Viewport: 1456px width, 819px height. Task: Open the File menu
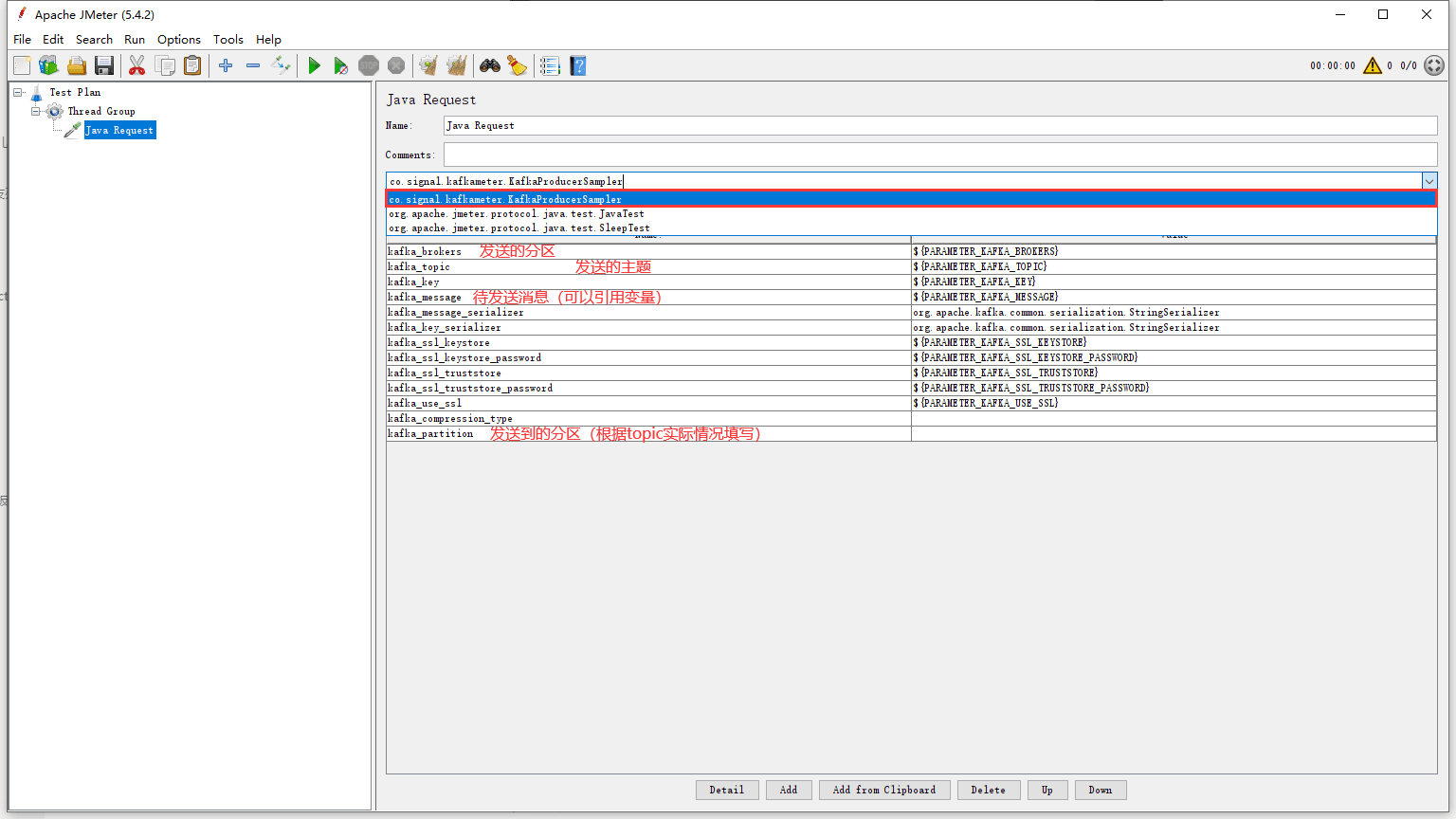click(23, 39)
